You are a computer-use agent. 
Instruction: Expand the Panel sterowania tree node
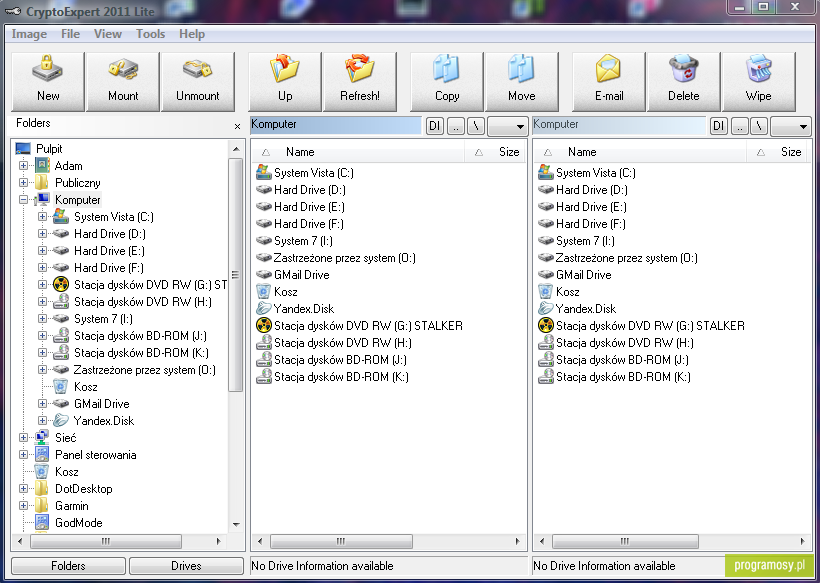pyautogui.click(x=23, y=454)
